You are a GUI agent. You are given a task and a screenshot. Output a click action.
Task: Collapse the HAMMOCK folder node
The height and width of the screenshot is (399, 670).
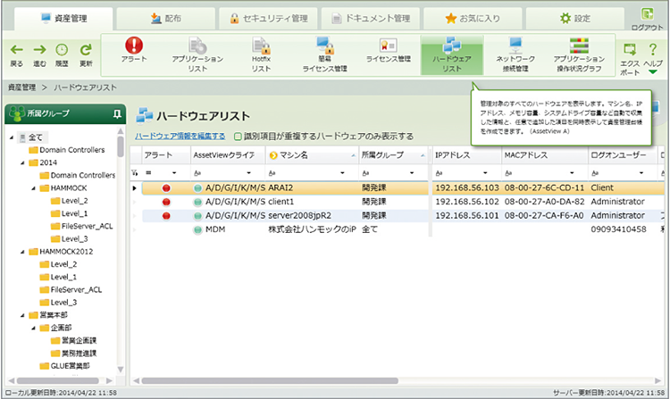pyautogui.click(x=33, y=188)
